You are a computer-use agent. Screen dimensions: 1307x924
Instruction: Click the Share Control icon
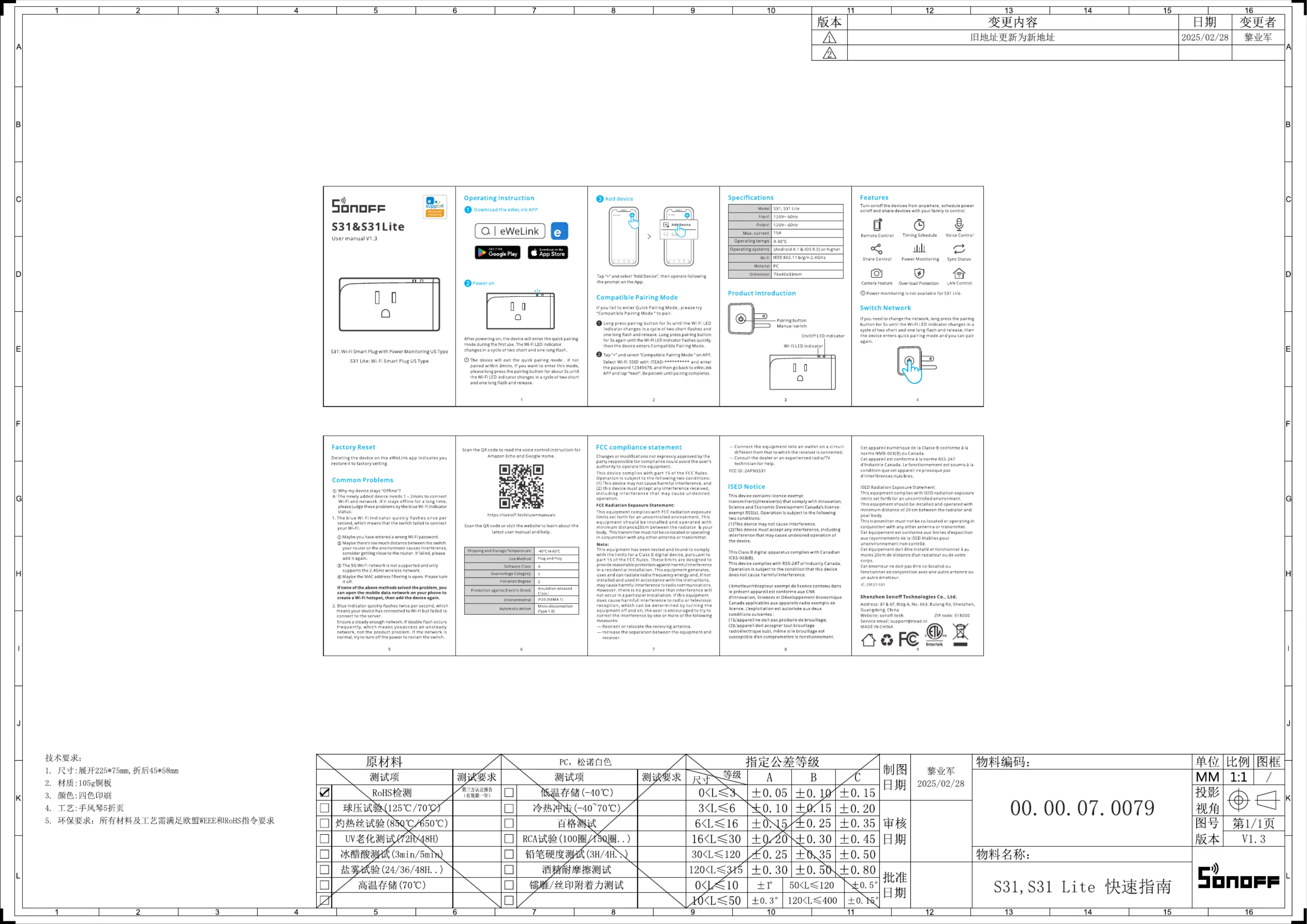click(877, 249)
